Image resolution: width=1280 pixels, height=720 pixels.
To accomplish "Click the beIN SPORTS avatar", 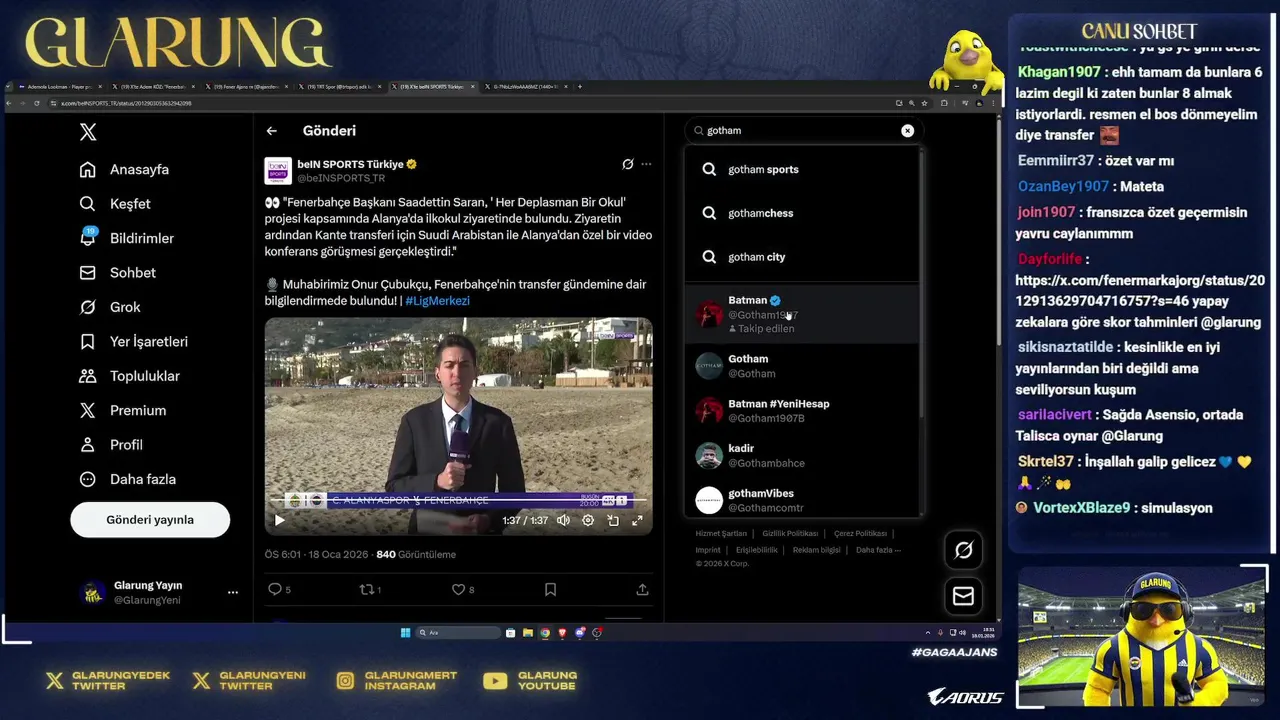I will point(278,171).
